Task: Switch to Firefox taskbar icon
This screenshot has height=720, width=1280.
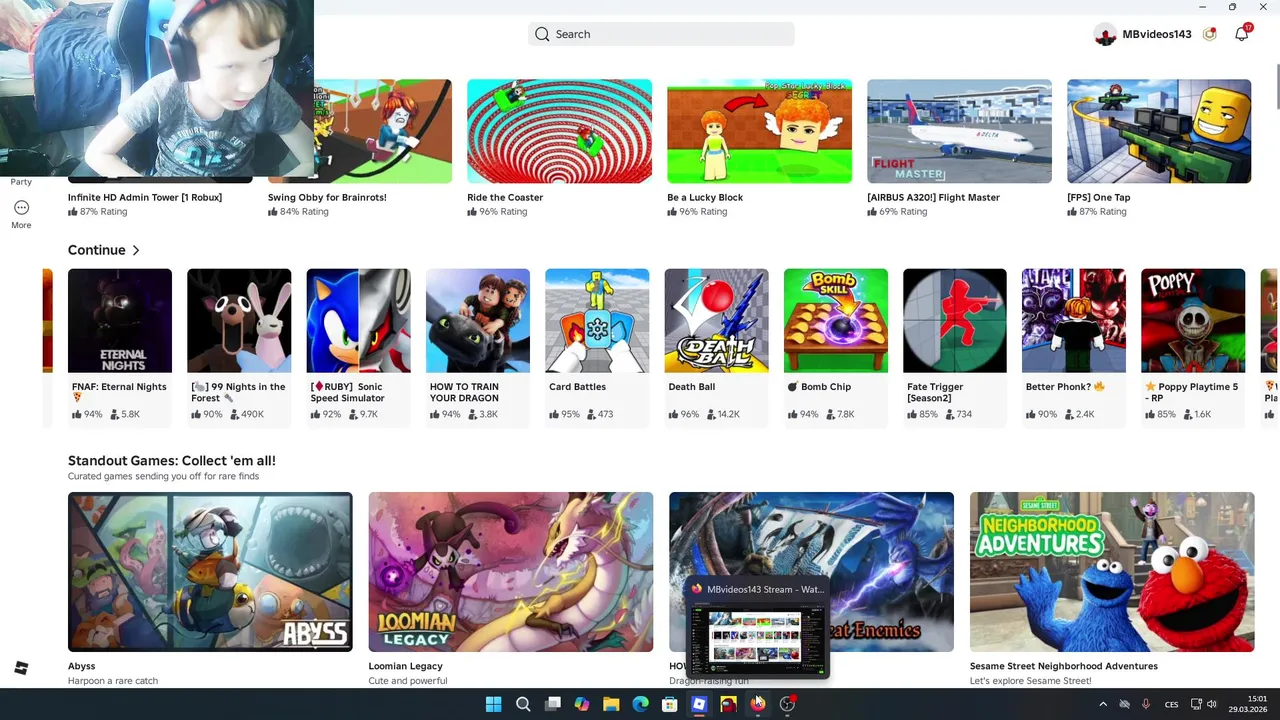Action: [x=758, y=704]
